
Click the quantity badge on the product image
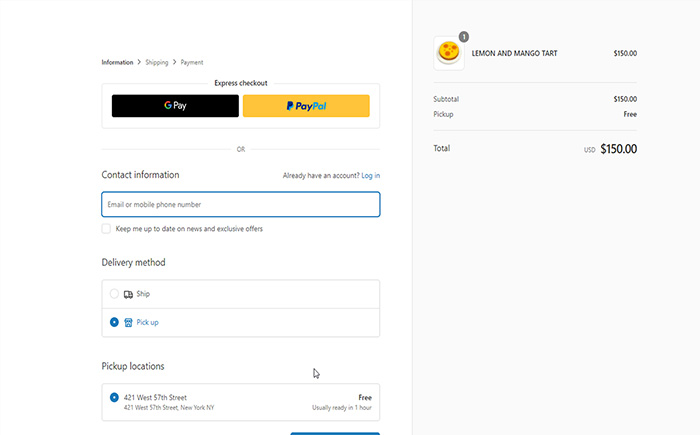tap(464, 37)
